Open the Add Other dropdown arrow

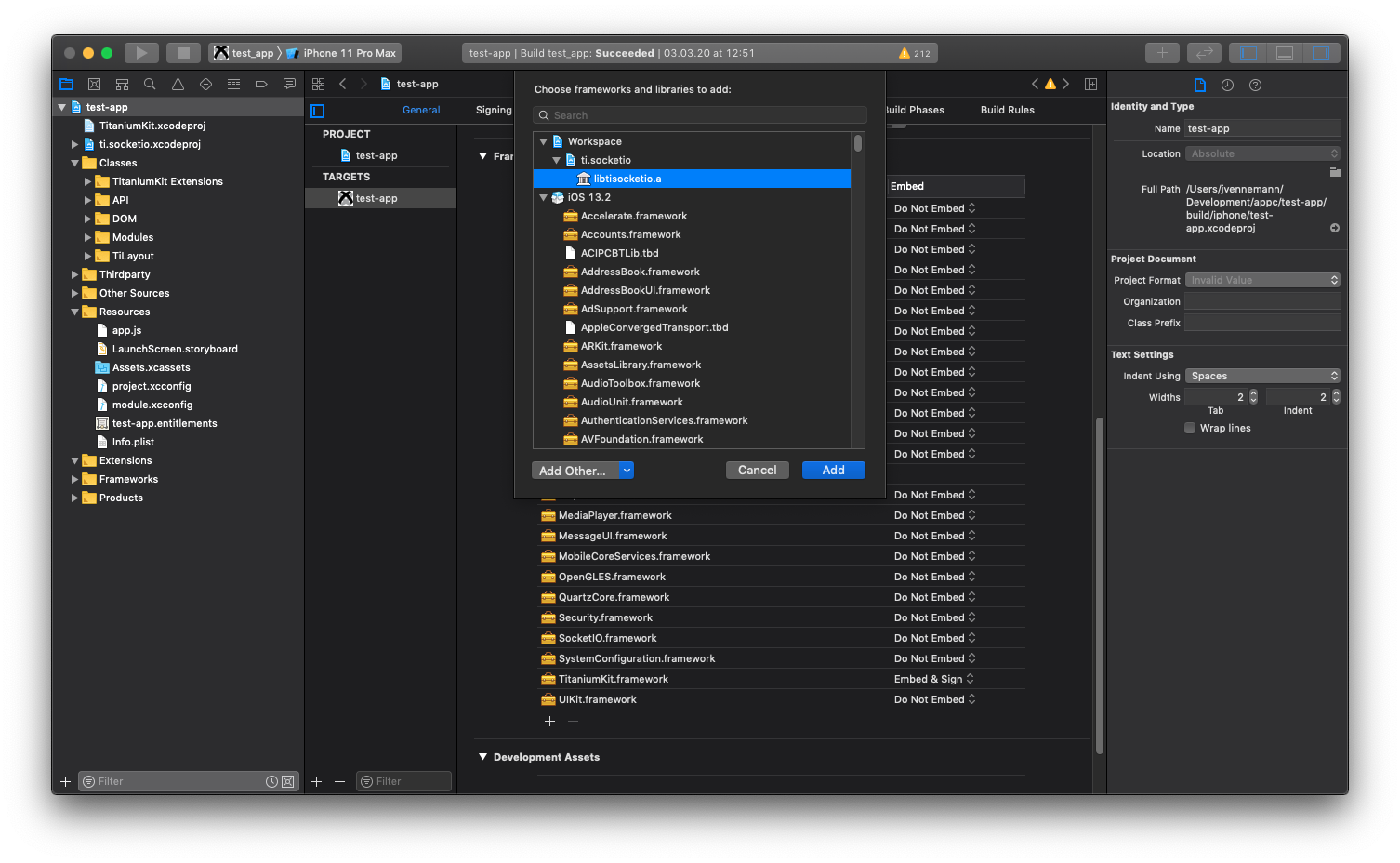point(627,471)
